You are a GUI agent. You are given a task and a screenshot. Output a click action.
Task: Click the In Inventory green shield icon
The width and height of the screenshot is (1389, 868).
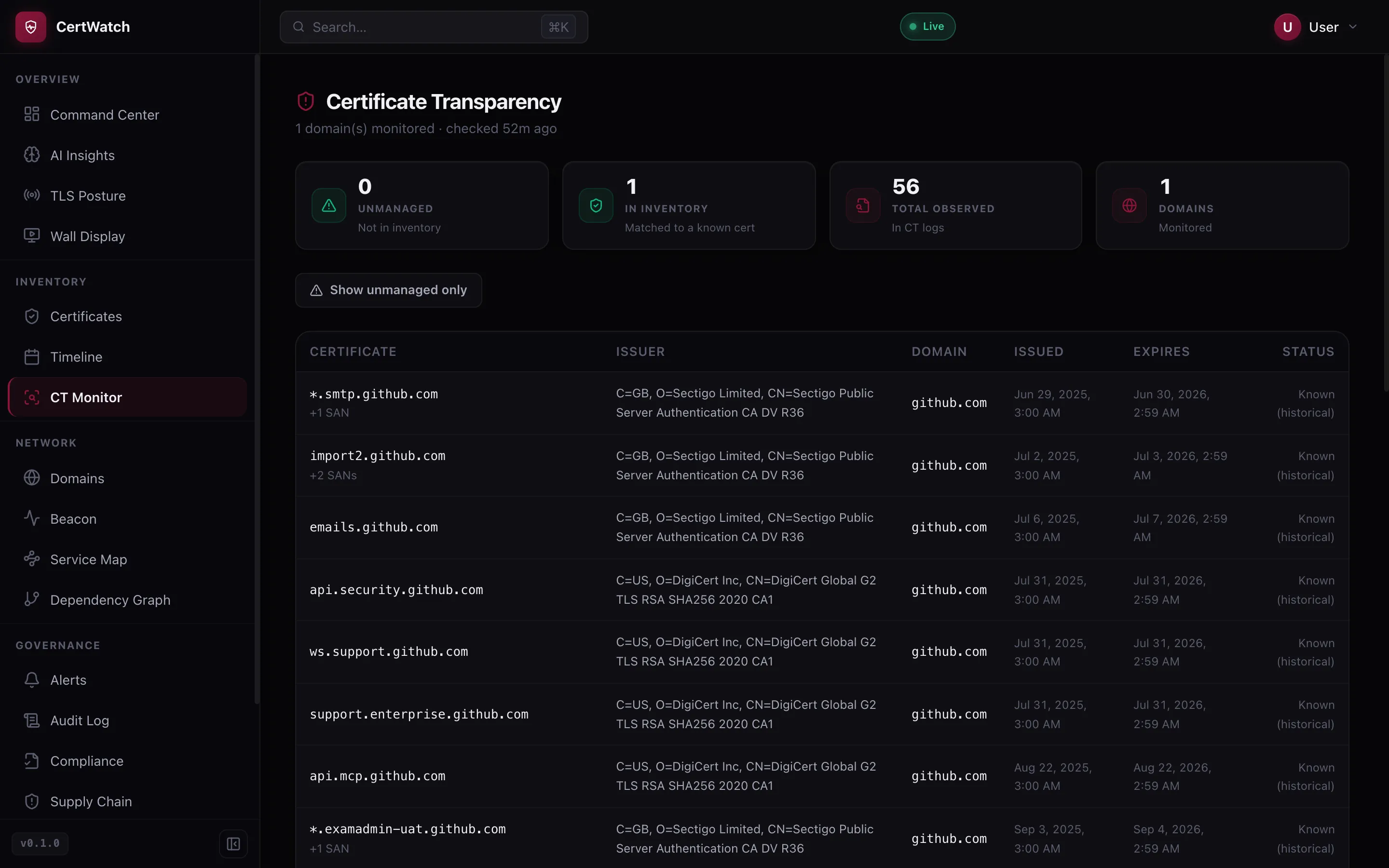point(596,205)
